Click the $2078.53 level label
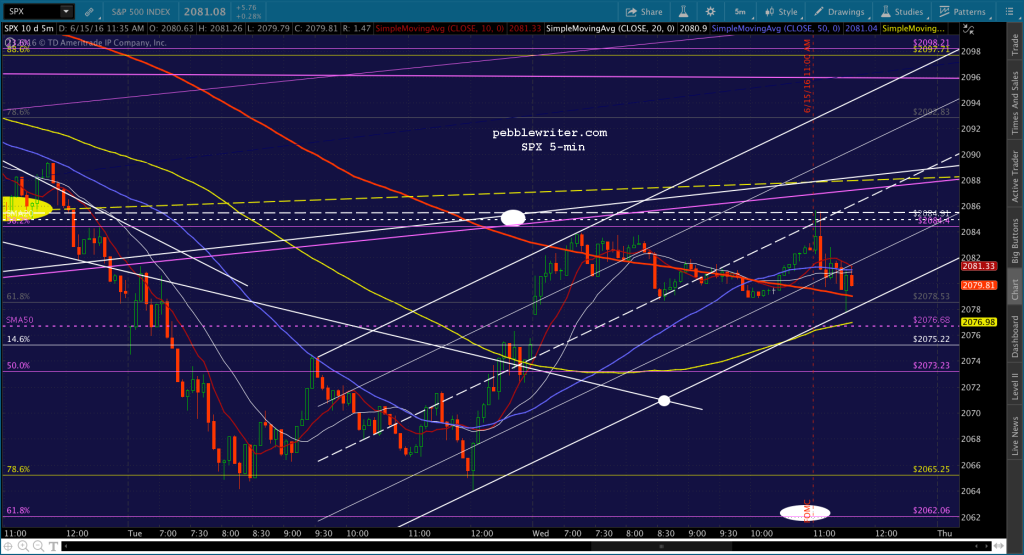This screenshot has height=555, width=1024. click(x=931, y=296)
